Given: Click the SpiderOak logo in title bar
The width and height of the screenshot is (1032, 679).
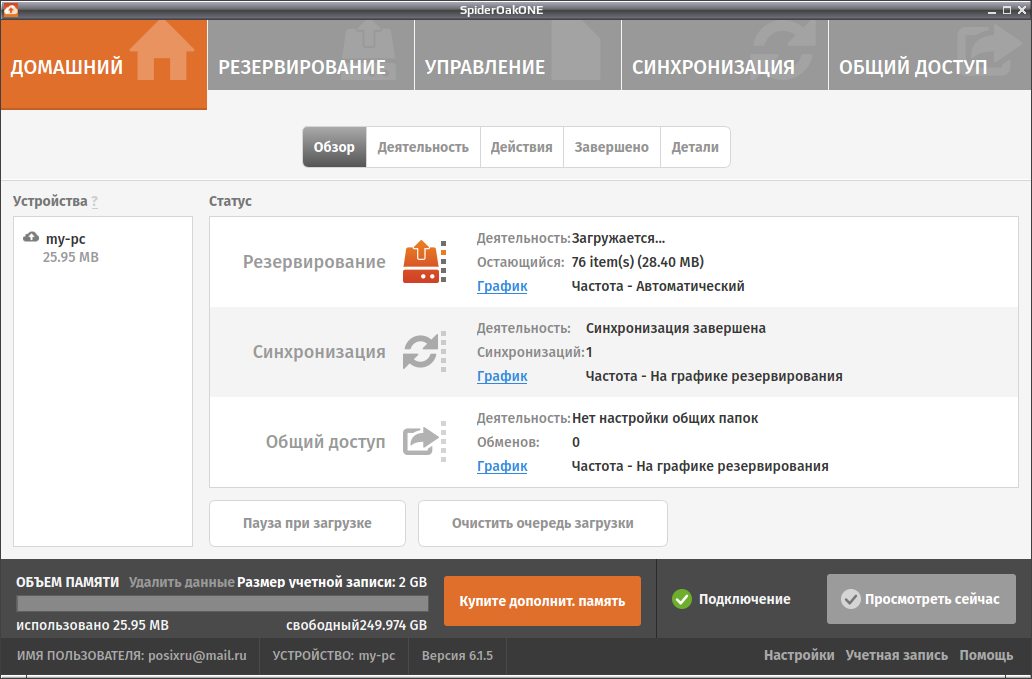Looking at the screenshot, I should pyautogui.click(x=11, y=9).
